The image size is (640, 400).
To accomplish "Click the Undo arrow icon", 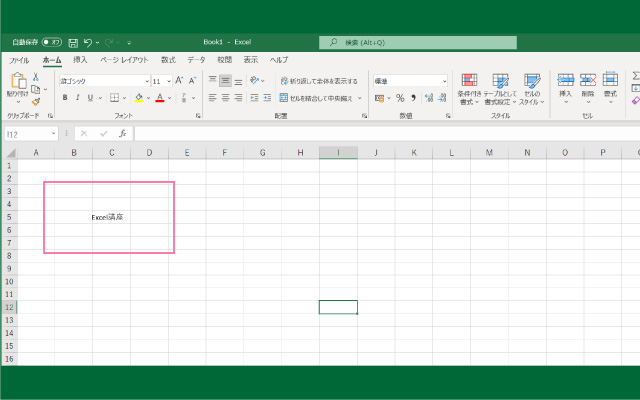I will pyautogui.click(x=88, y=42).
